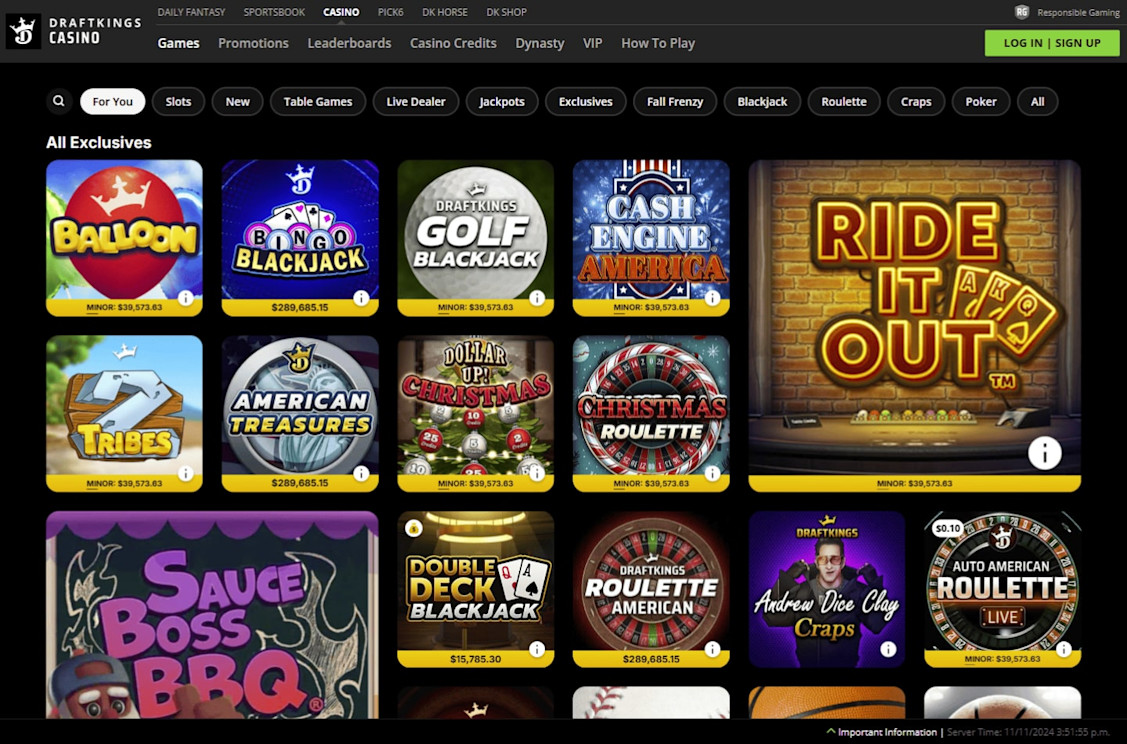Filter by Live Dealer chip
1127x744 pixels.
coord(415,101)
